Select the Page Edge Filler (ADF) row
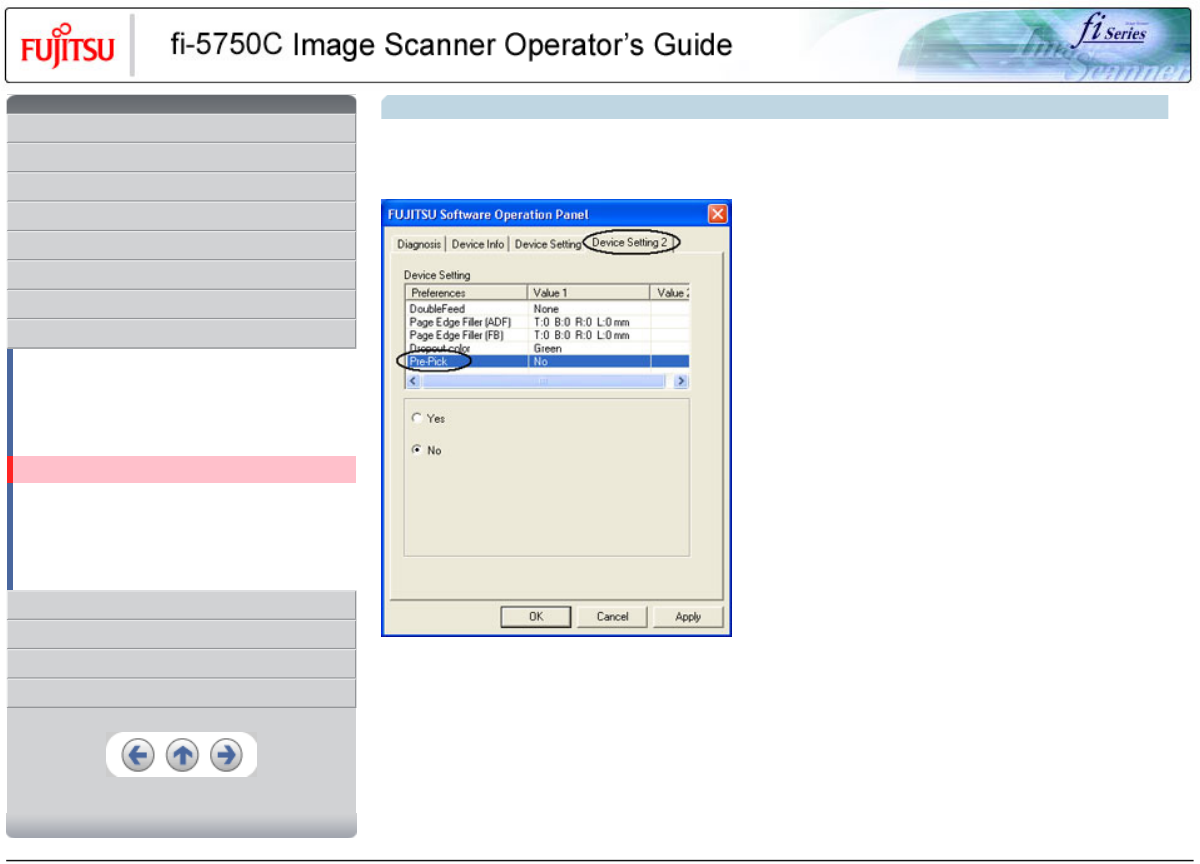Image resolution: width=1200 pixels, height=864 pixels. pyautogui.click(x=547, y=322)
